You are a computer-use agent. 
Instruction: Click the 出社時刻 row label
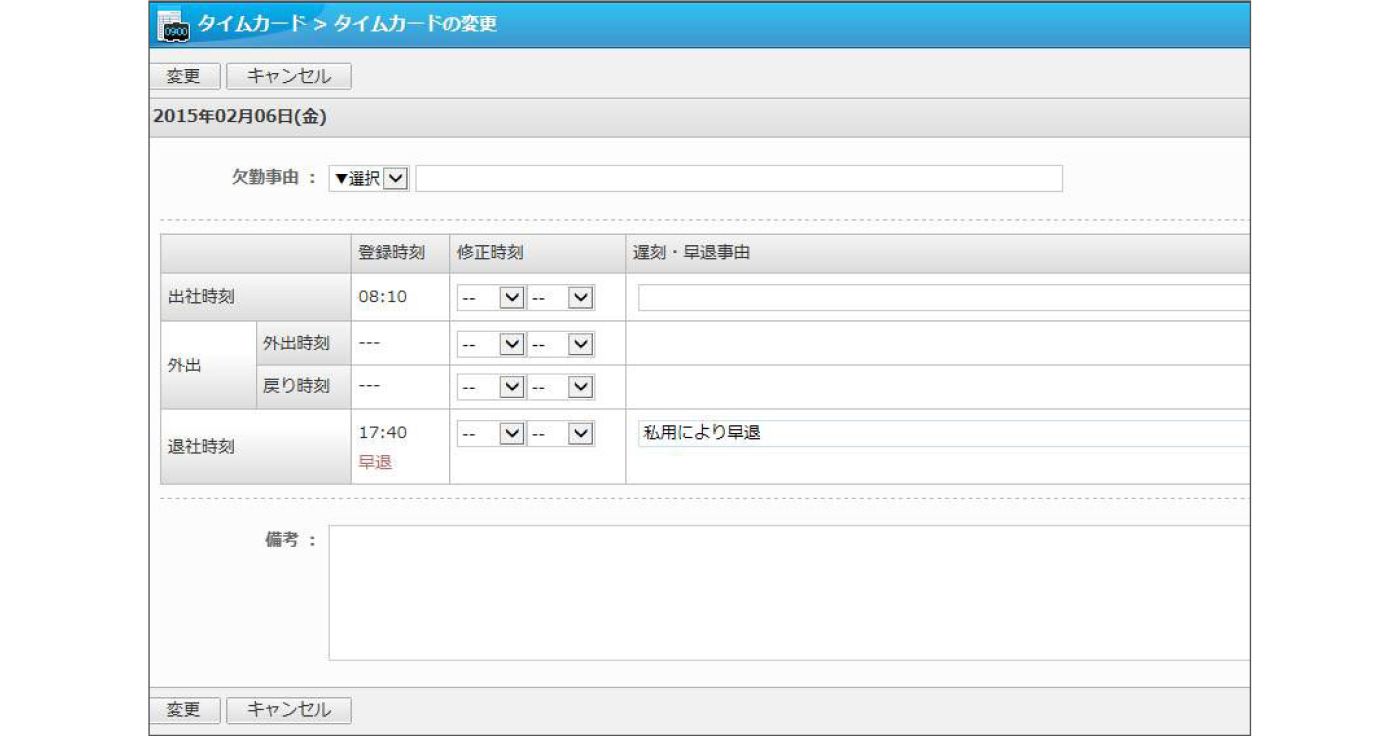(x=201, y=298)
